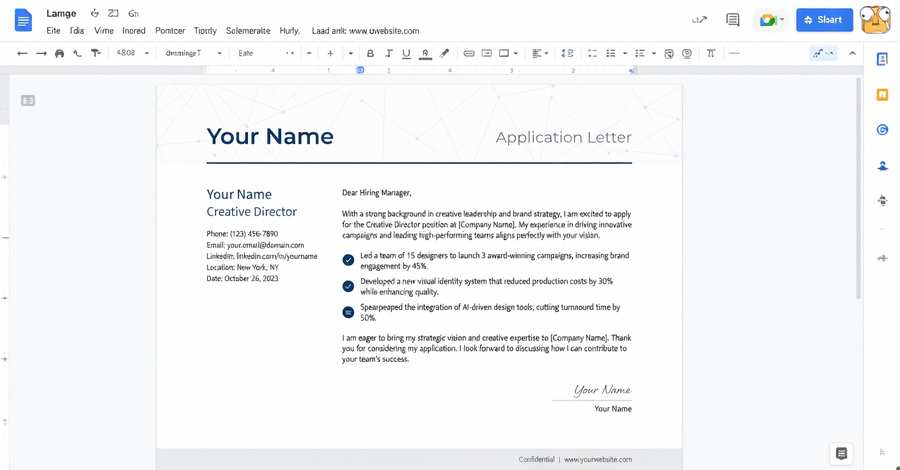This screenshot has height=470, width=900.
Task: Click the undo arrow in the toolbar
Action: click(22, 53)
